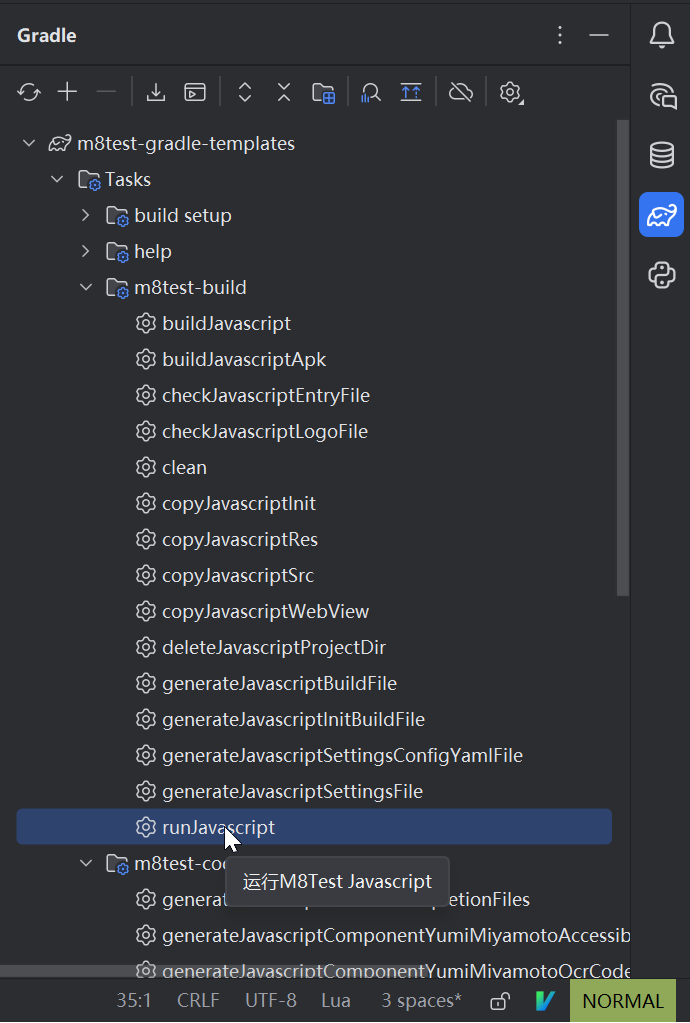Toggle the read-only lock in status bar
Screen dimensions: 690x1023
click(500, 1000)
